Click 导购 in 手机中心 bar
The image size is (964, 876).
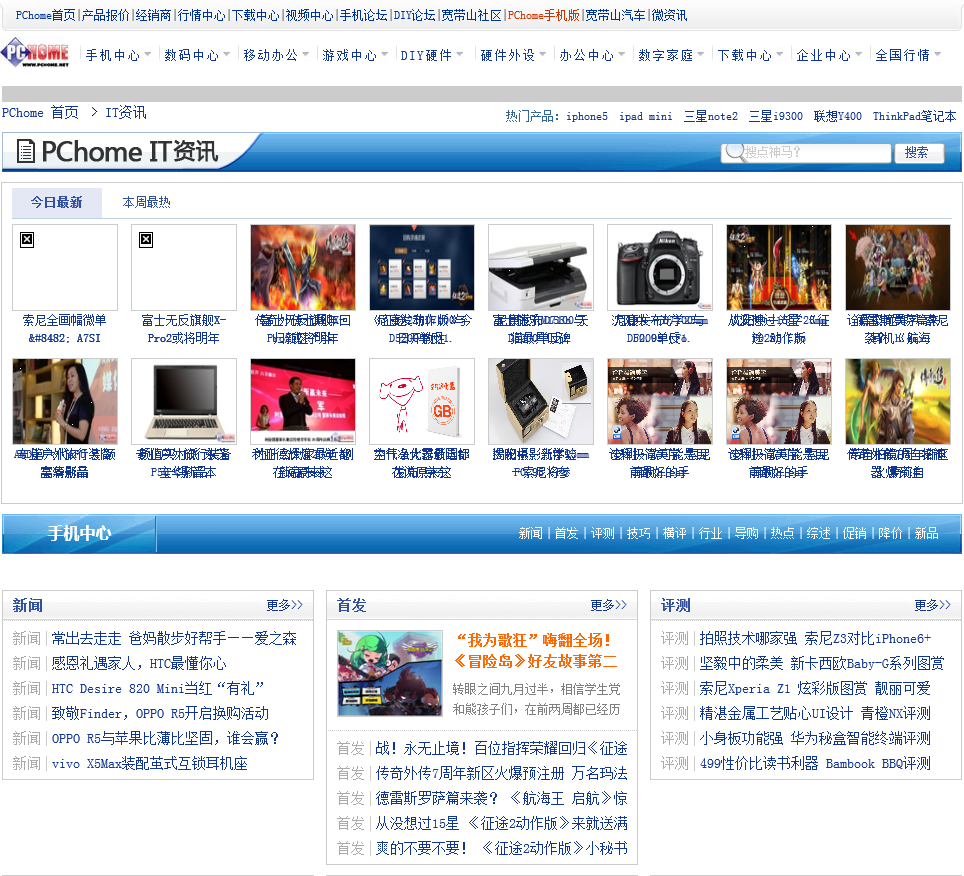pyautogui.click(x=746, y=533)
